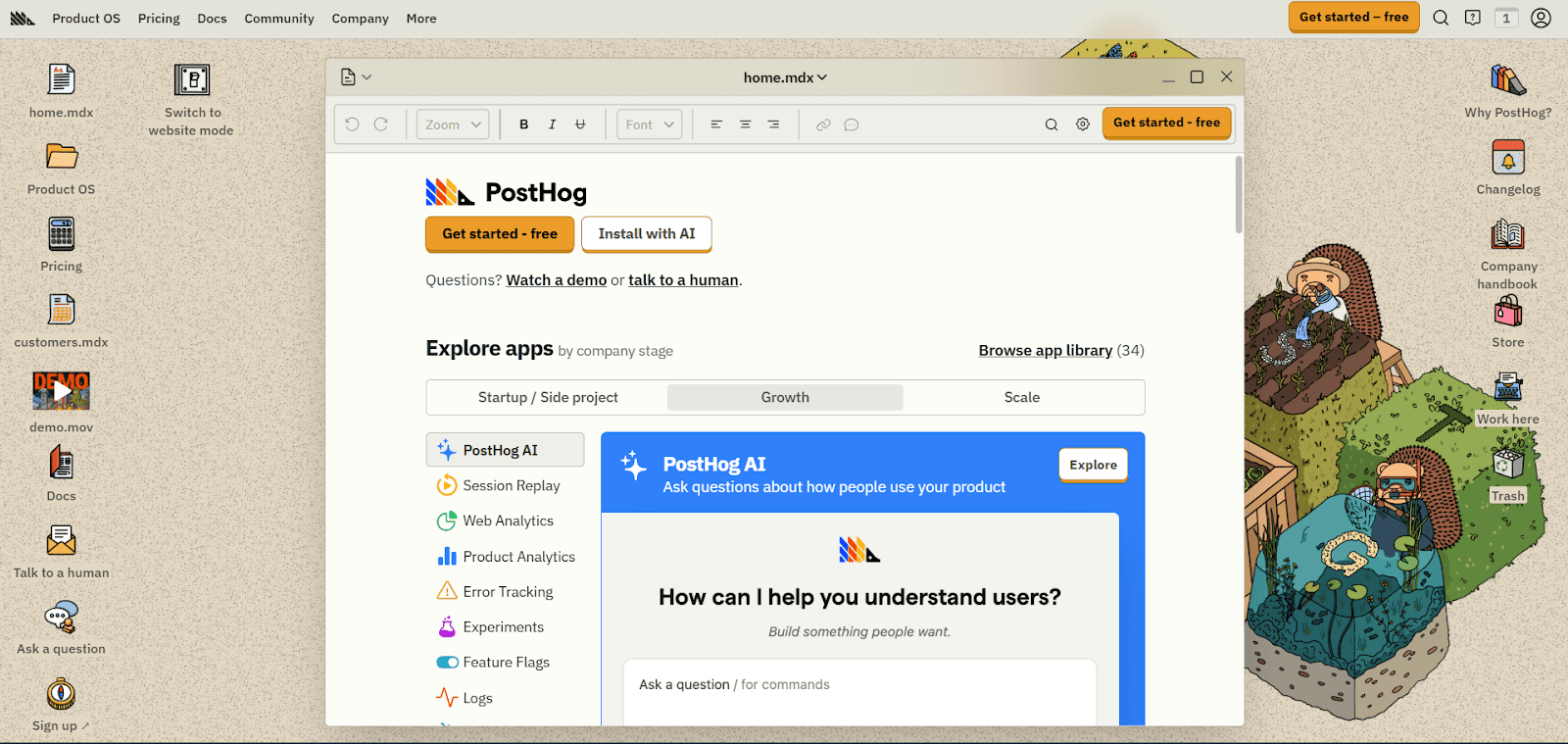This screenshot has height=744, width=1568.
Task: Expand the home.mdx title dropdown
Action: [785, 77]
